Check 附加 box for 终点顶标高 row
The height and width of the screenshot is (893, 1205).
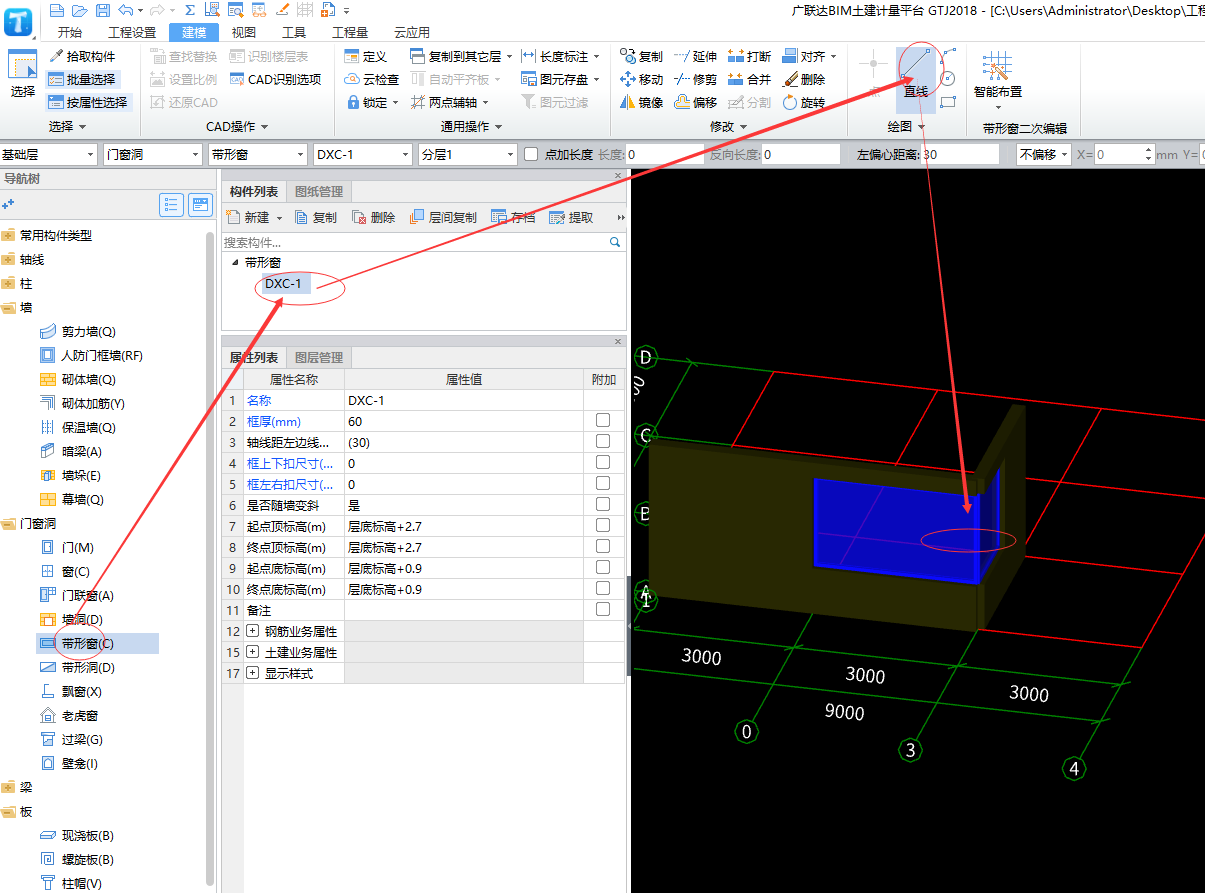click(x=603, y=547)
